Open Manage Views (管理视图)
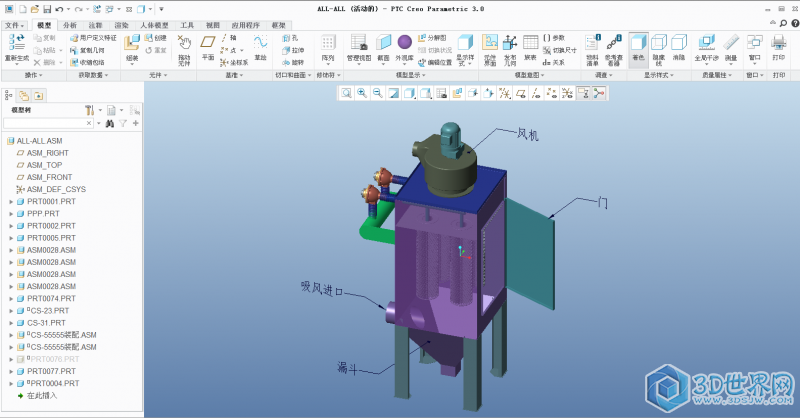 [x=359, y=48]
